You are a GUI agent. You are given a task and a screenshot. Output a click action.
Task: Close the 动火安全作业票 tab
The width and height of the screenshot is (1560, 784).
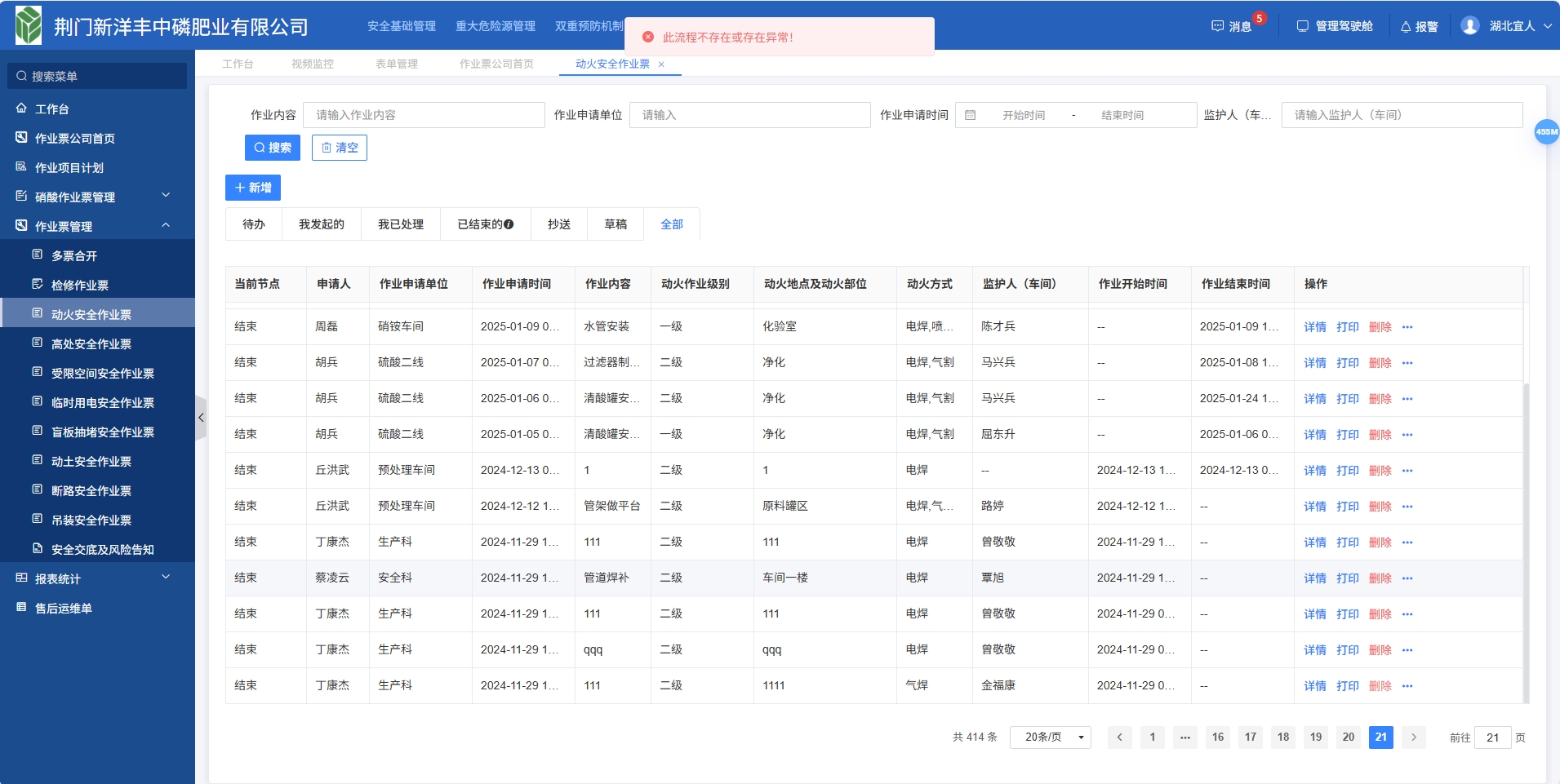[x=661, y=64]
